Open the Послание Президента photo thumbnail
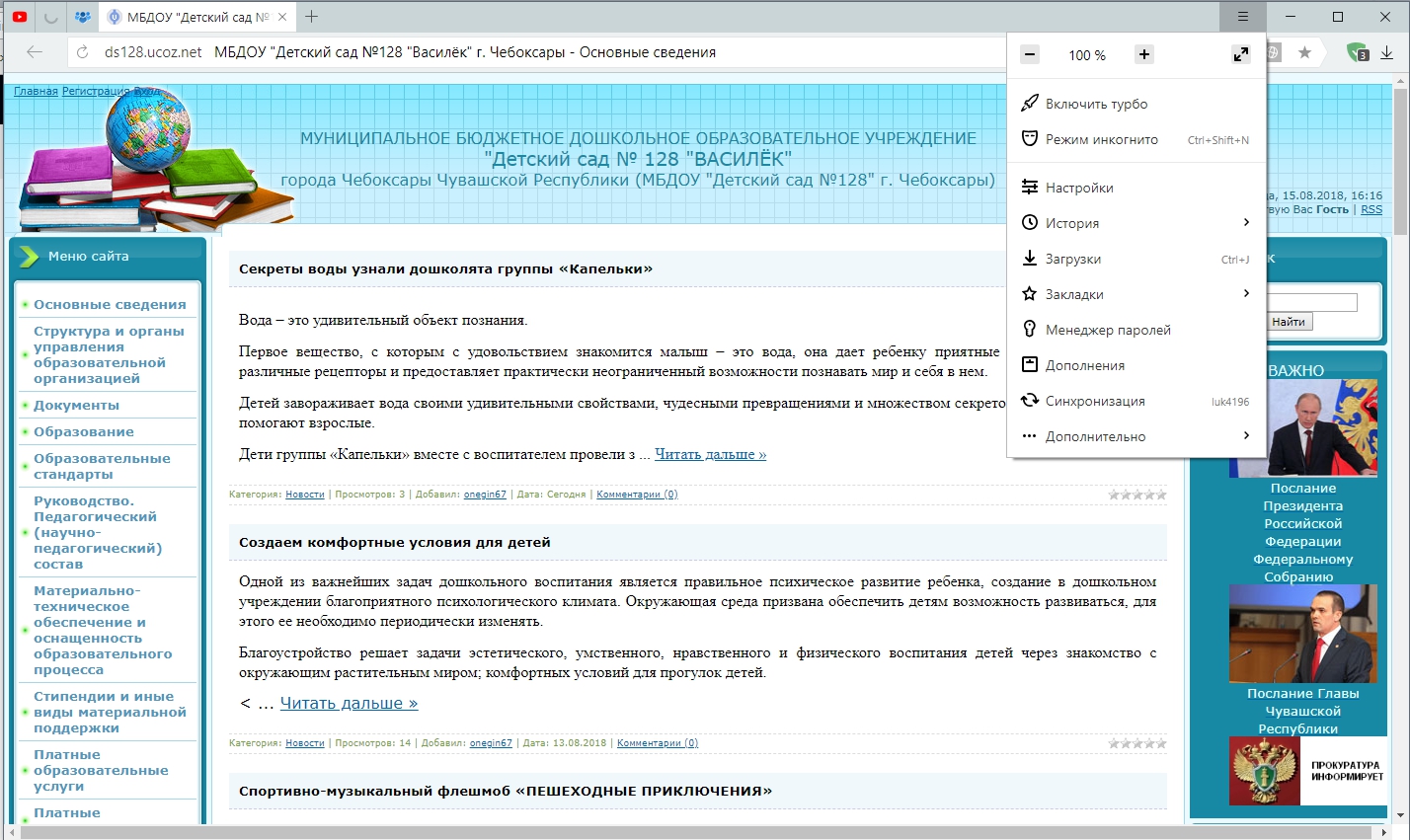This screenshot has height=840, width=1410. (1302, 428)
